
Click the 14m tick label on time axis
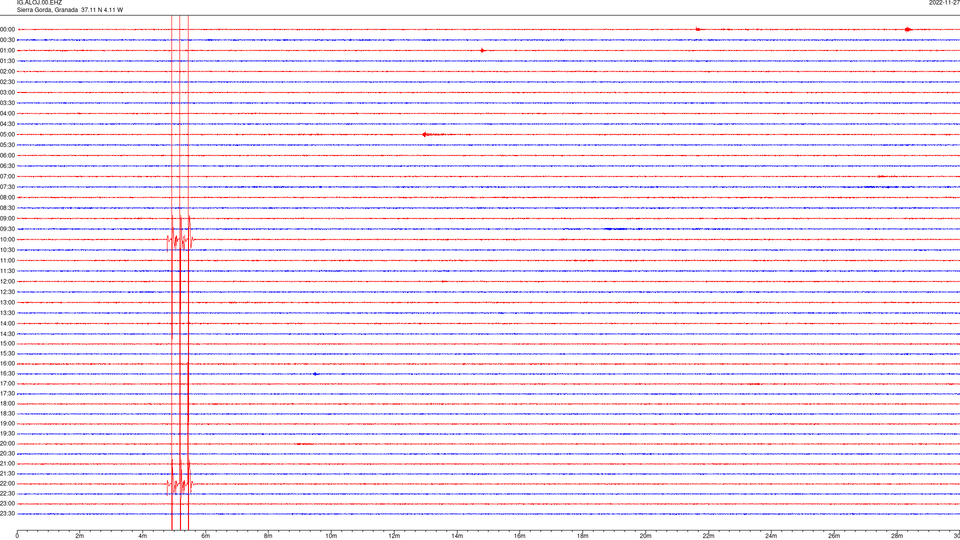457,536
